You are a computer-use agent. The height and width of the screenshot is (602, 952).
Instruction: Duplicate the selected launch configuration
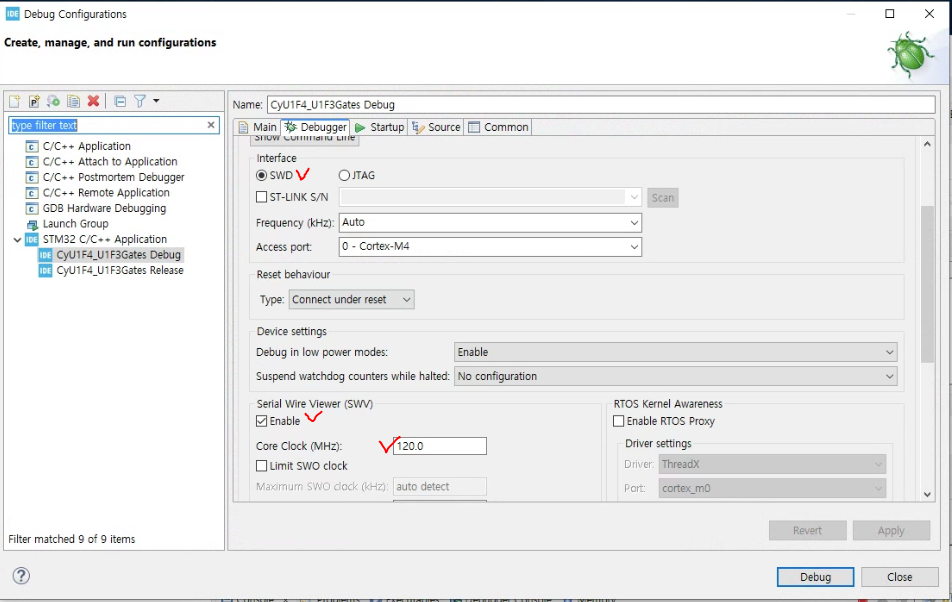coord(73,101)
